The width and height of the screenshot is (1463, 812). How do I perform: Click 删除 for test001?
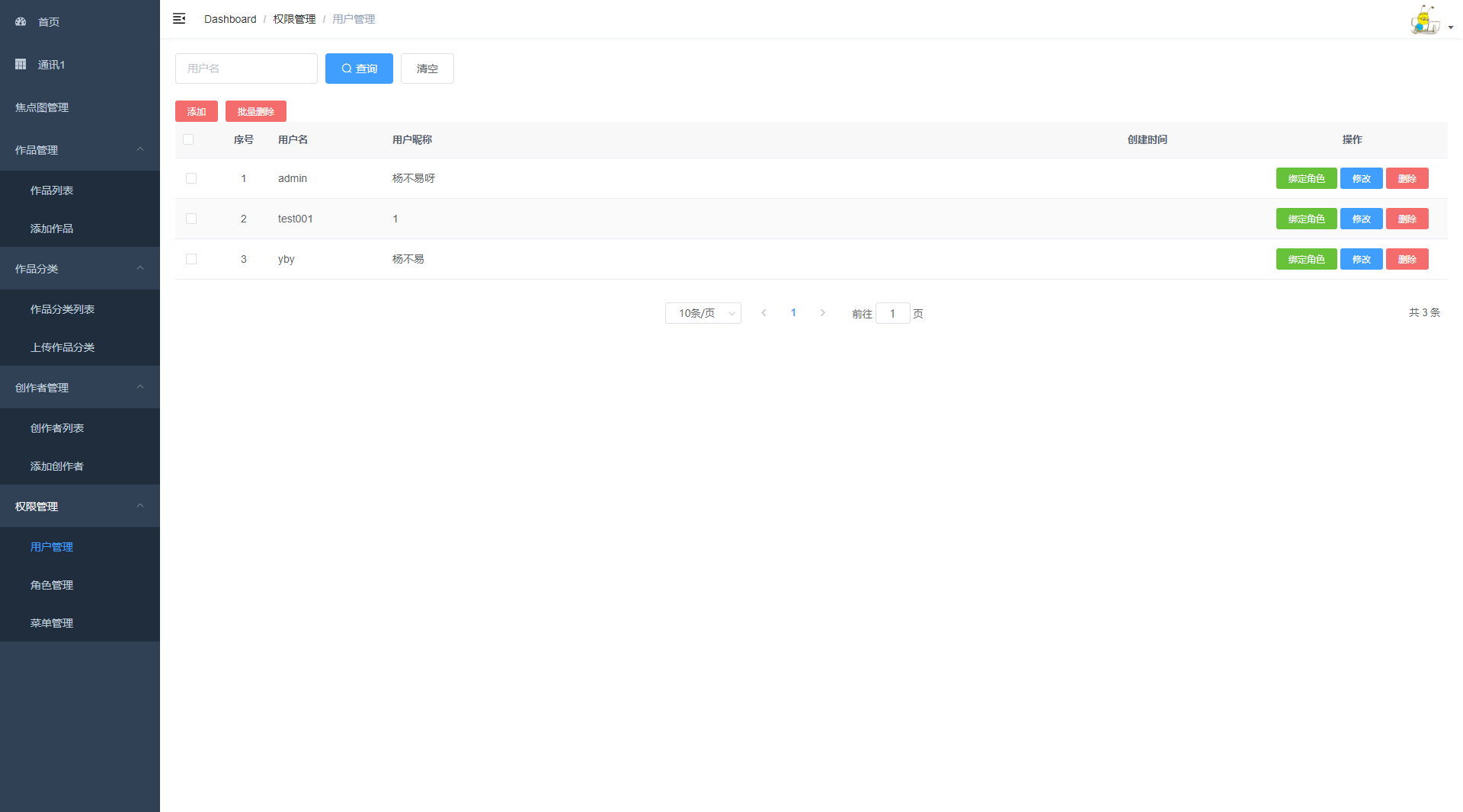point(1407,219)
